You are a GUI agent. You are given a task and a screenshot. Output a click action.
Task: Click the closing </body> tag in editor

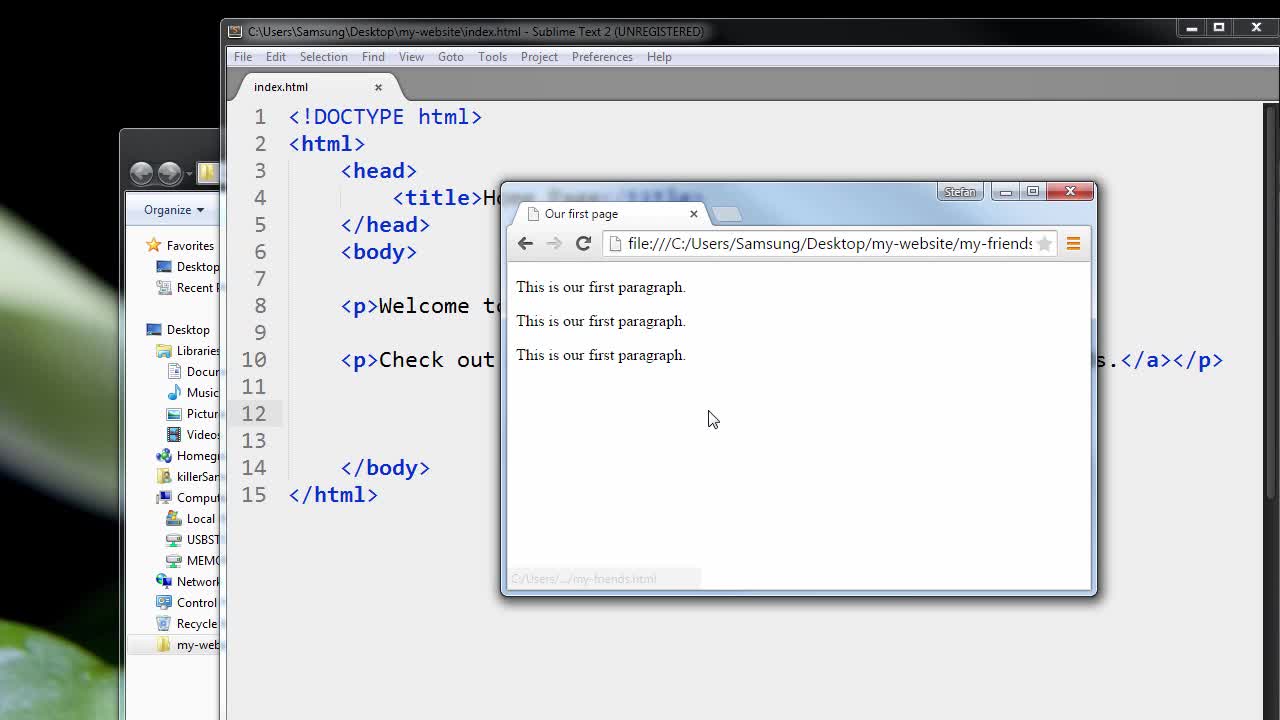[385, 468]
